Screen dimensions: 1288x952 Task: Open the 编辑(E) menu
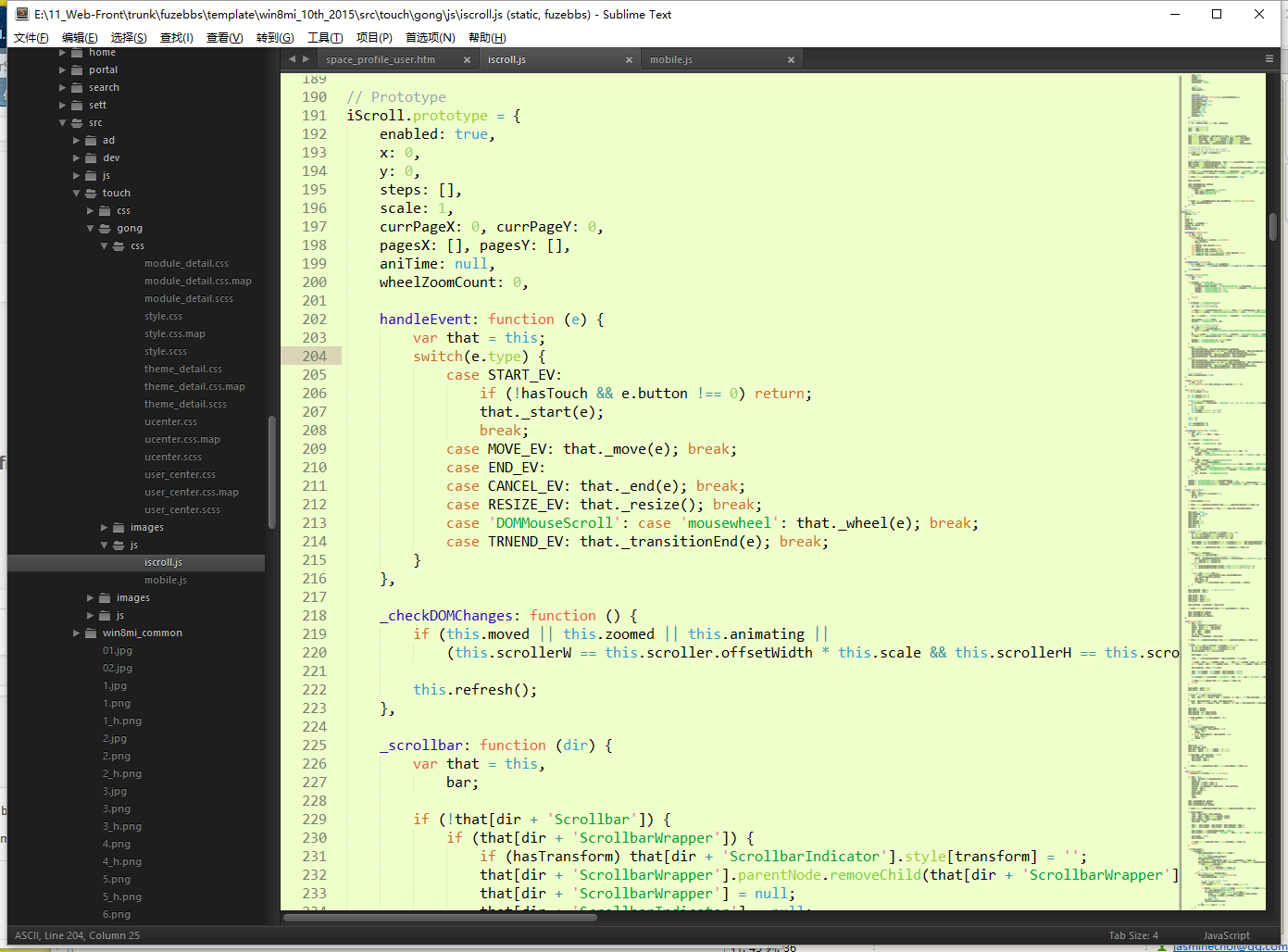pos(80,38)
